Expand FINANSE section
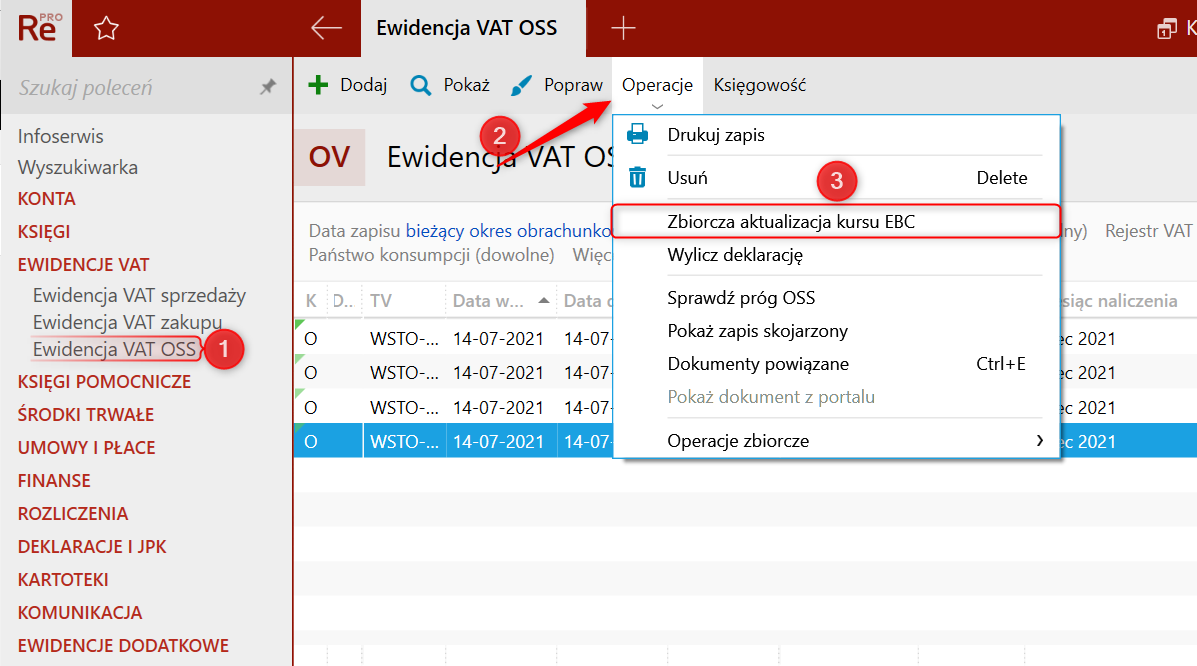 click(53, 480)
